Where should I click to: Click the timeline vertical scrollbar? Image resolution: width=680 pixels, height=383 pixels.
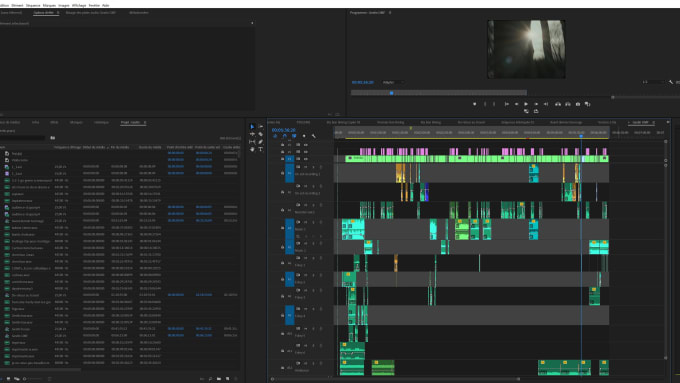point(666,249)
